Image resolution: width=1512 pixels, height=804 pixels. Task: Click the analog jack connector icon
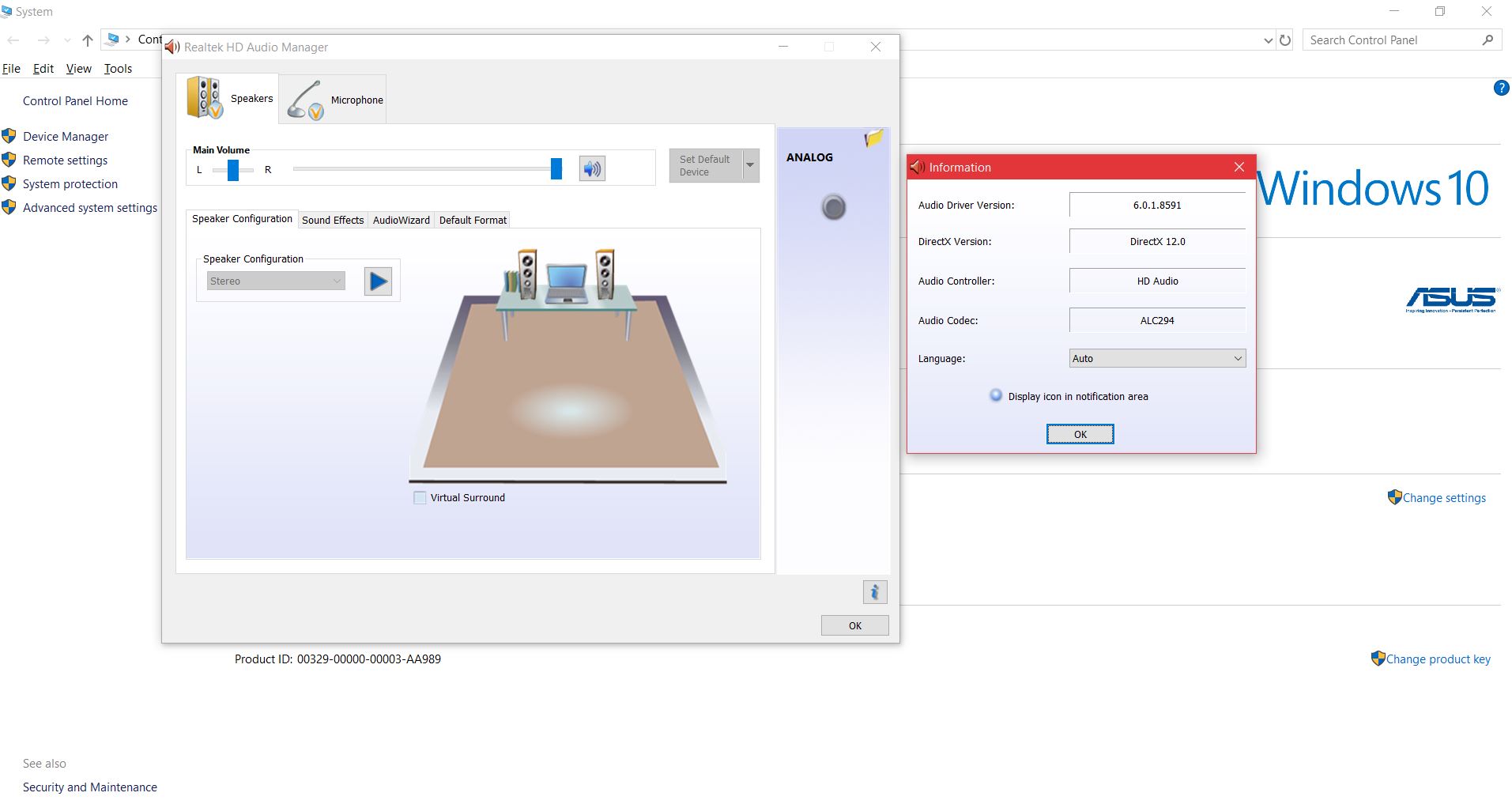[x=832, y=206]
